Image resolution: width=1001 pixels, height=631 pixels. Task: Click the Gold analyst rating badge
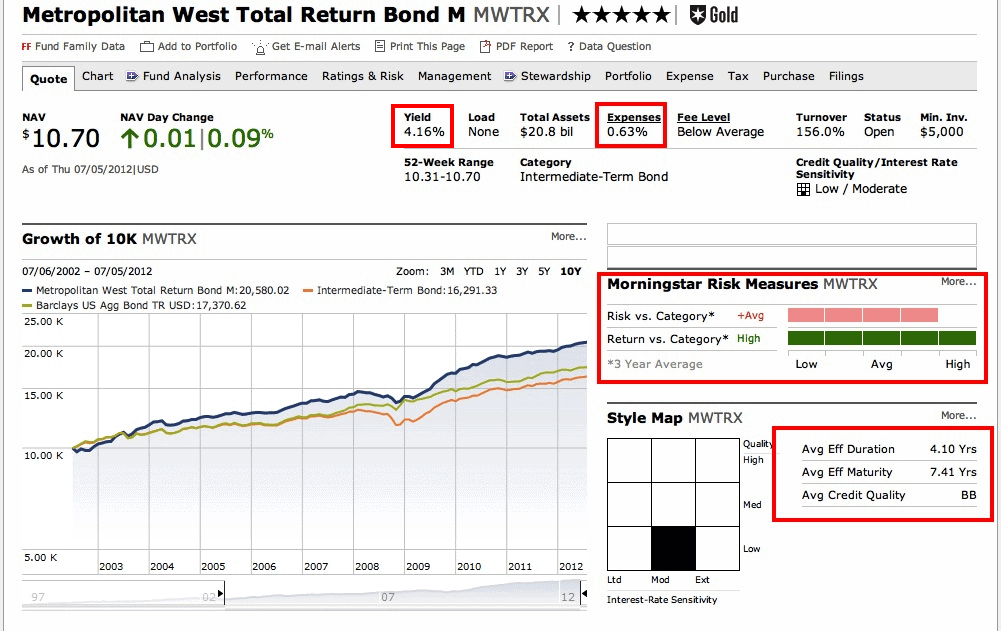pos(714,15)
